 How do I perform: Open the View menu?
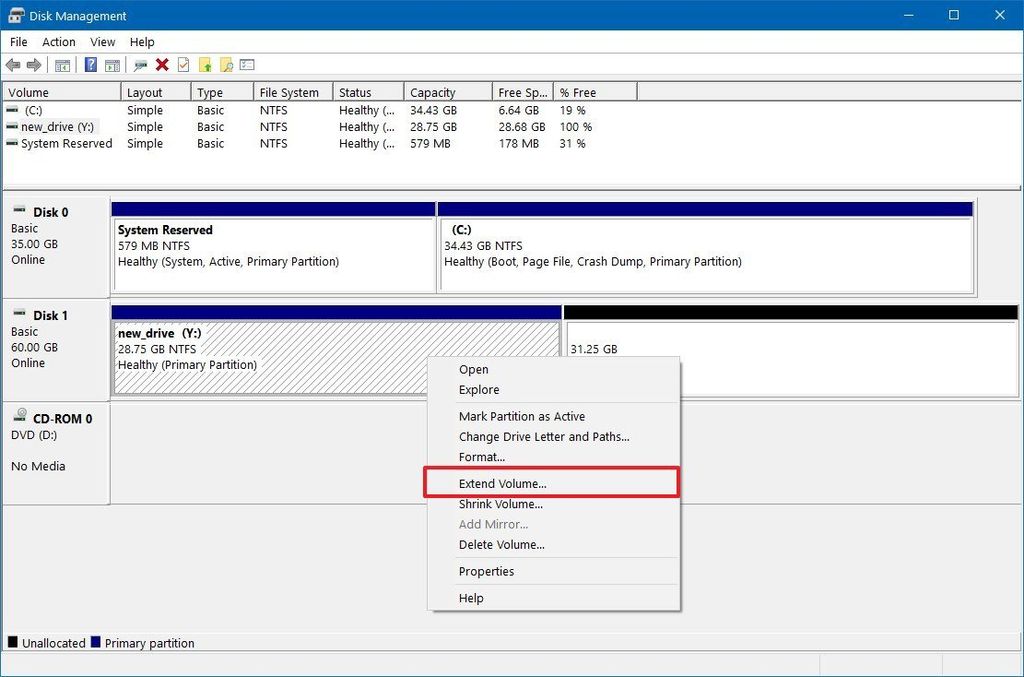coord(102,42)
